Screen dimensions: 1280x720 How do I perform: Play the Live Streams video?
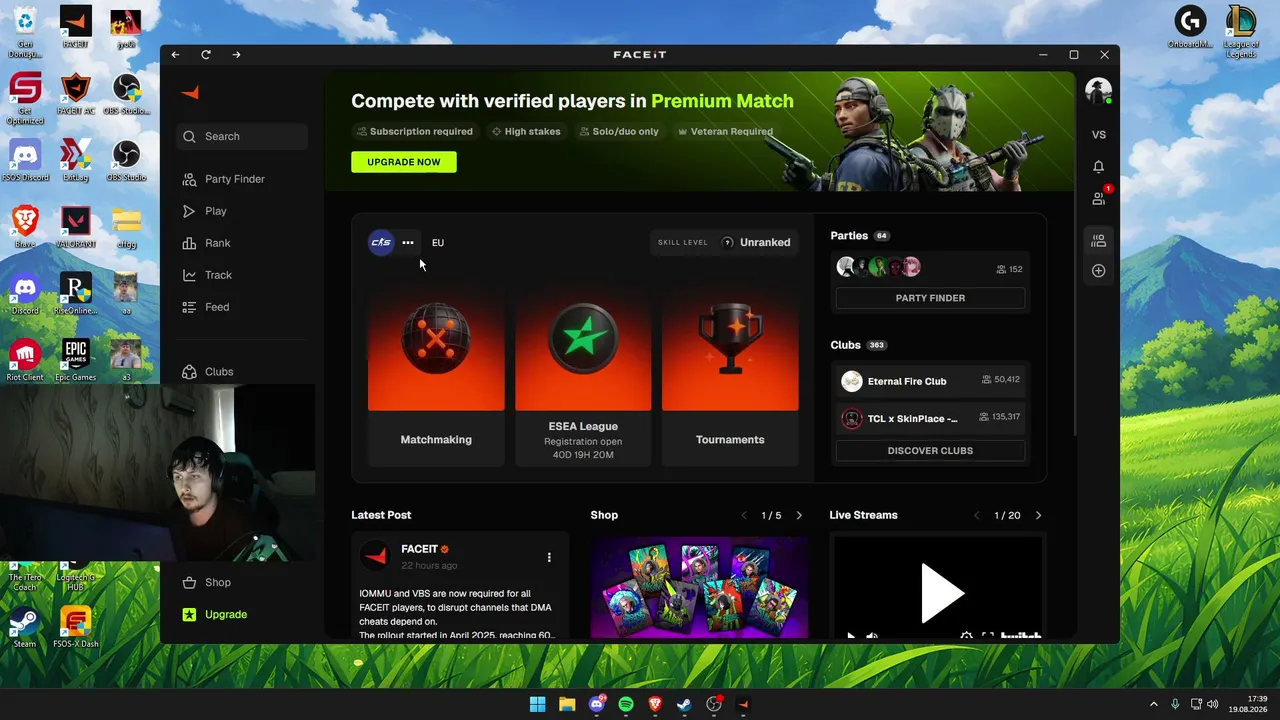click(941, 593)
